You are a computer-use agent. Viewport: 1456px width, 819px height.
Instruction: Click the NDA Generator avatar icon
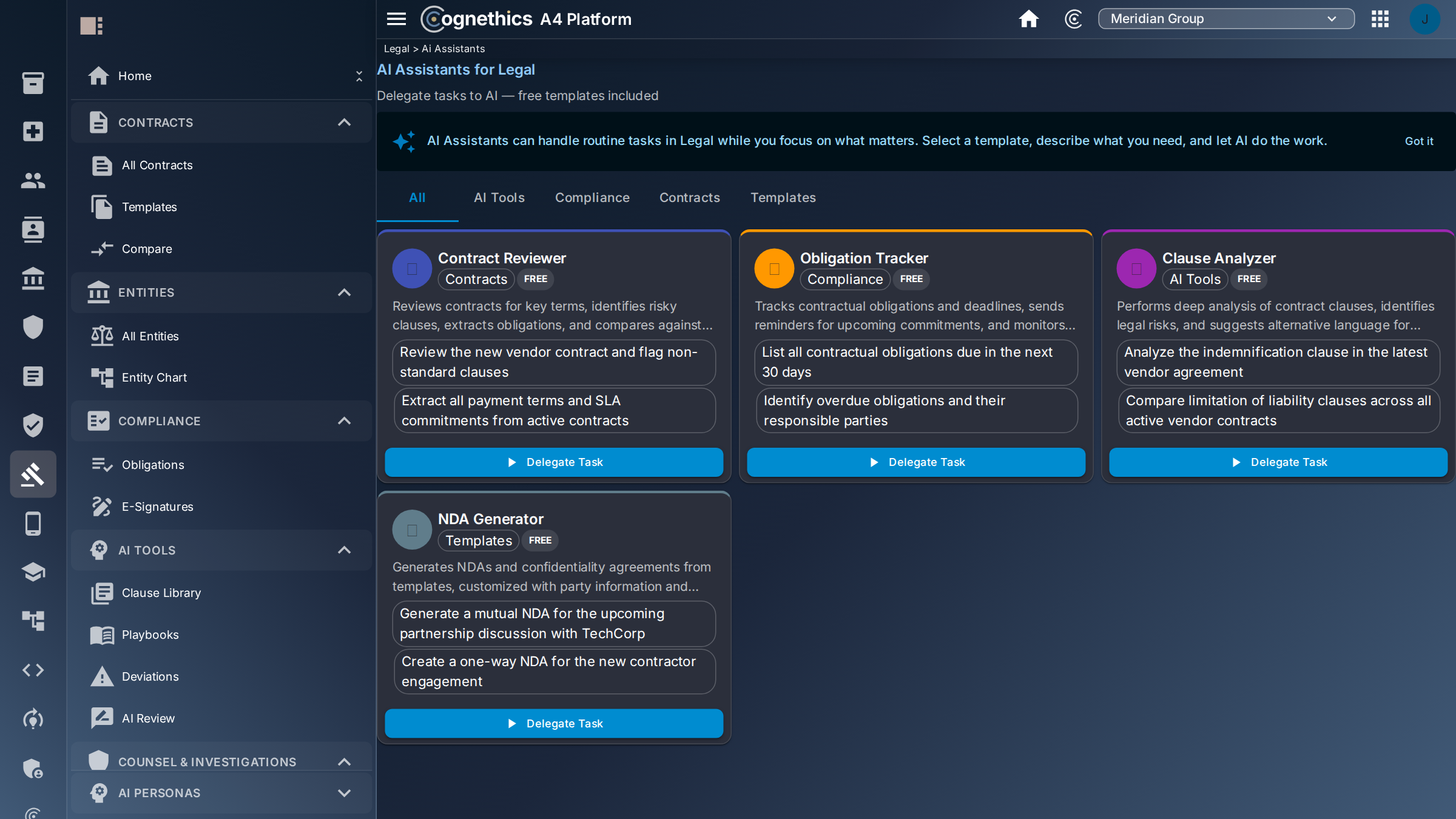[412, 530]
